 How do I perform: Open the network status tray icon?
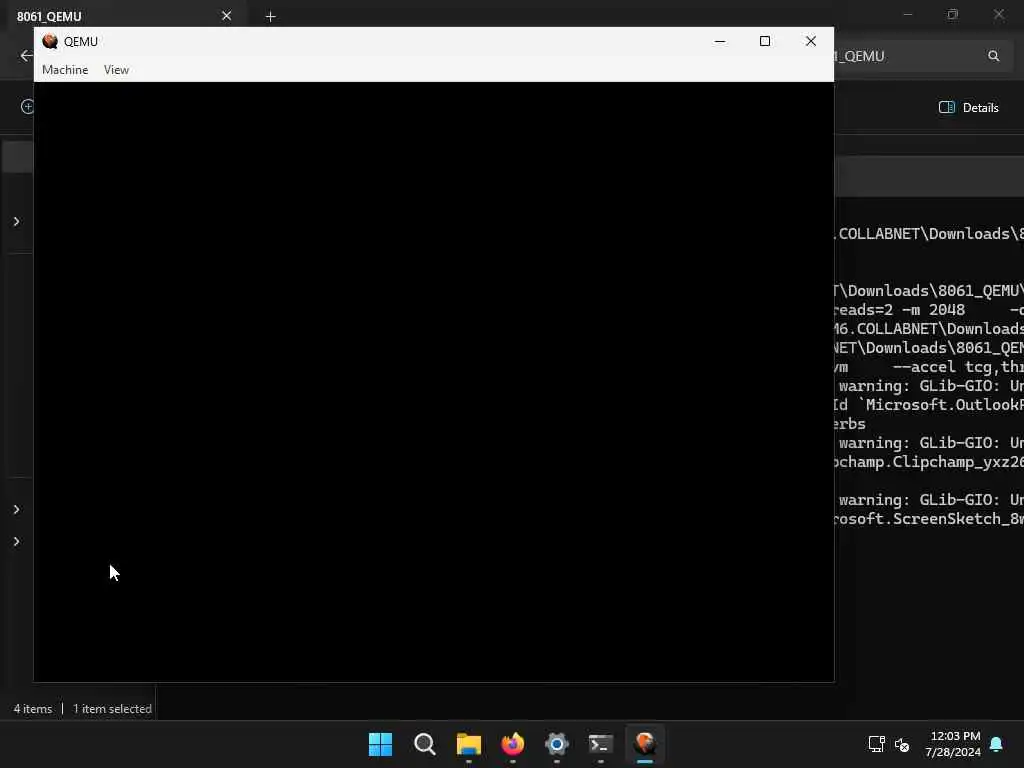[876, 744]
